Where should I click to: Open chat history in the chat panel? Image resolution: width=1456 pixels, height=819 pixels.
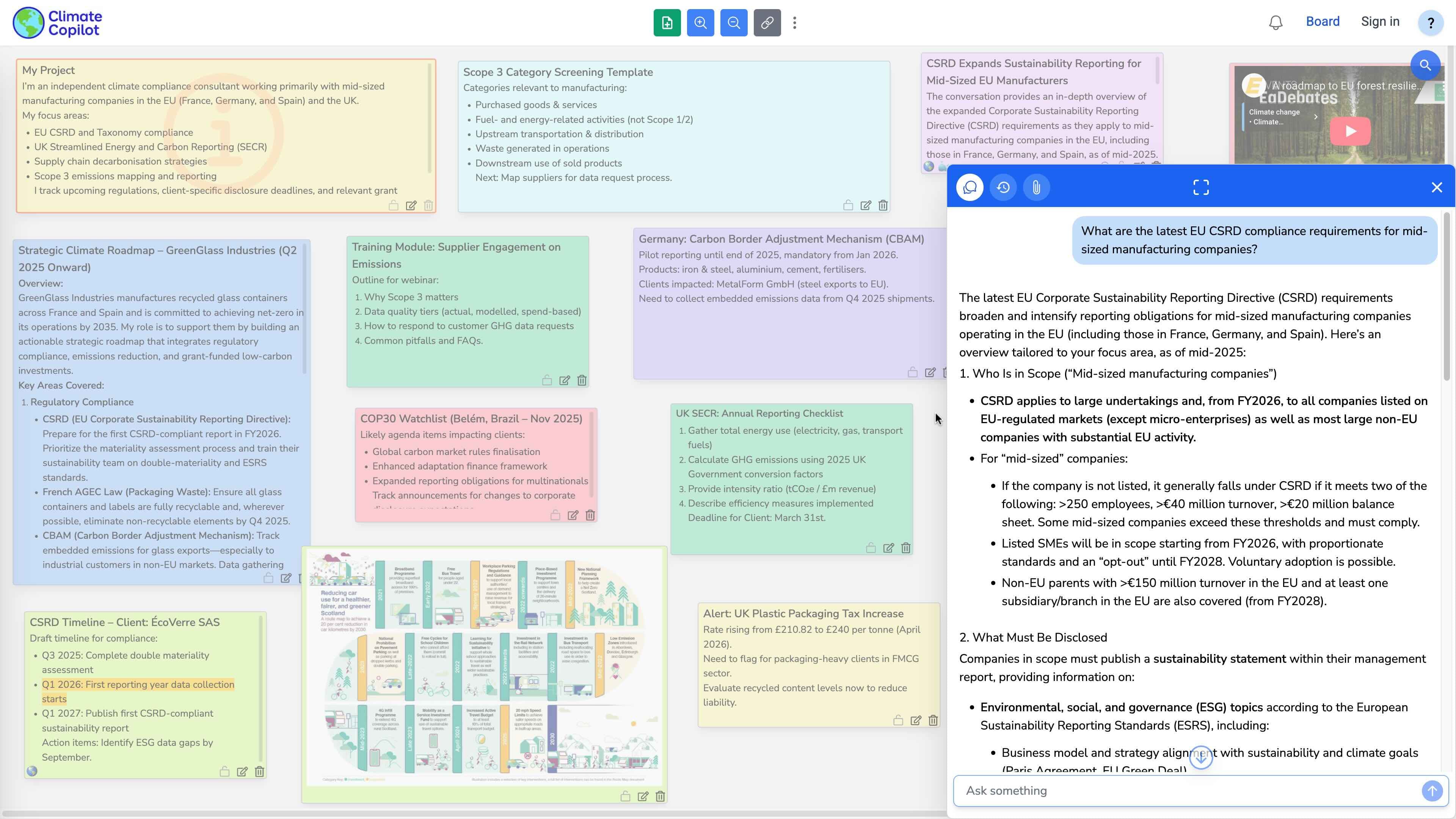point(1003,187)
